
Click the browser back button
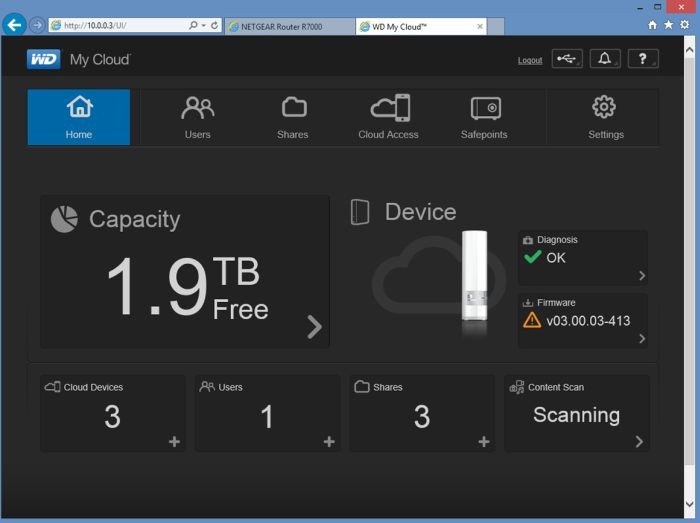point(14,25)
